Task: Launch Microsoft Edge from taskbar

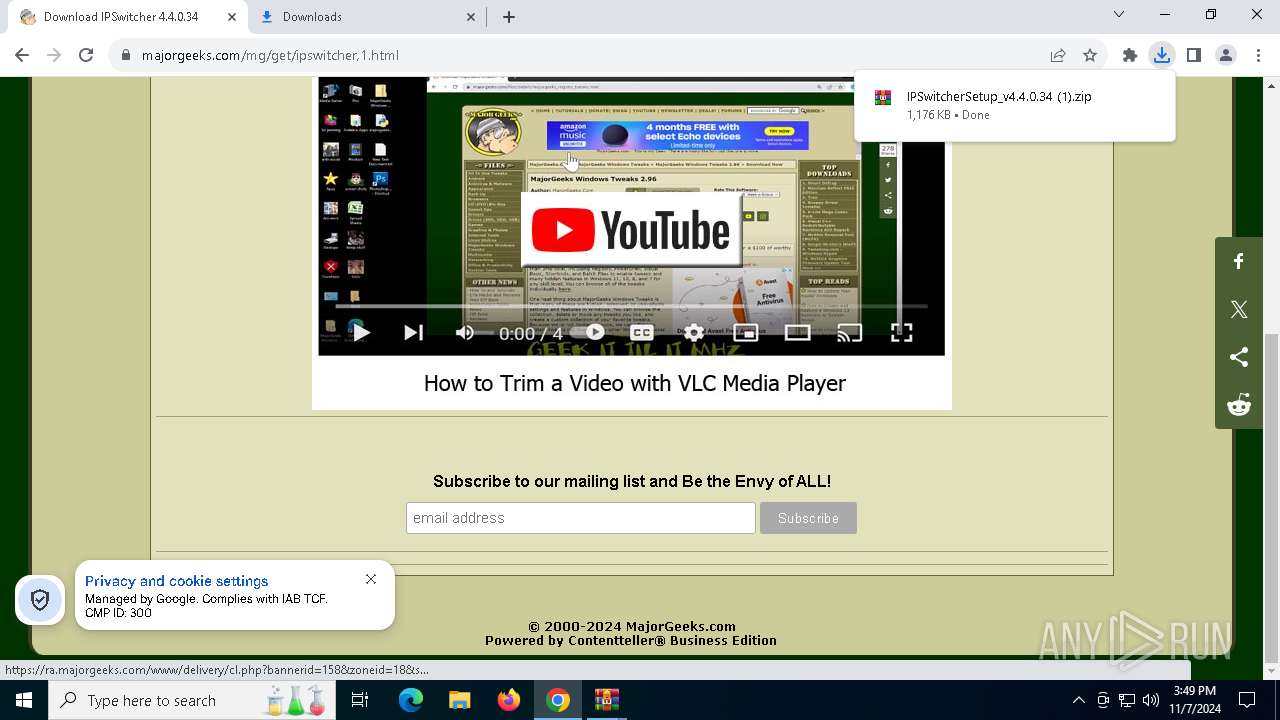Action: click(411, 700)
